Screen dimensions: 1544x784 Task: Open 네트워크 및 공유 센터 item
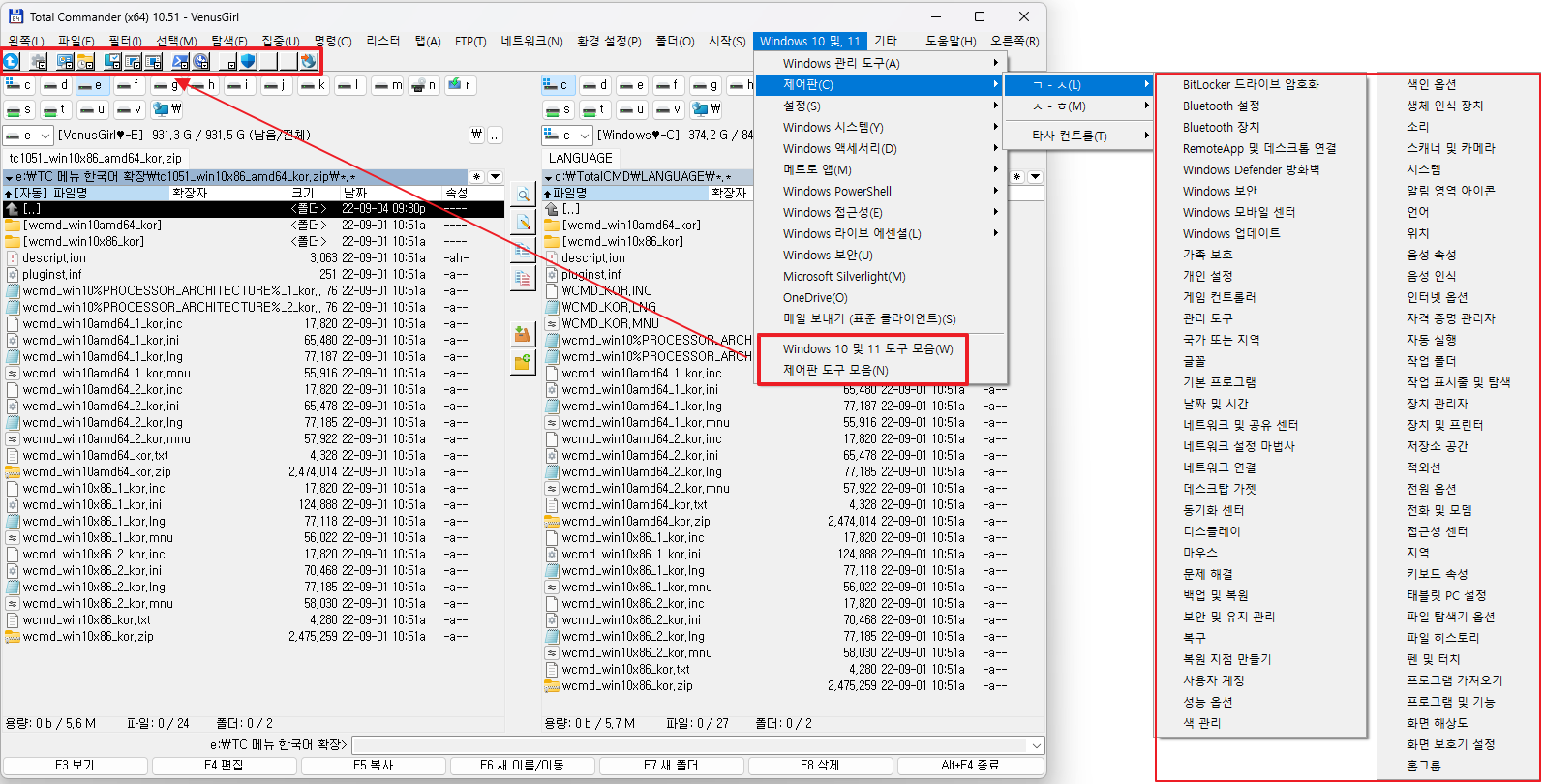coord(1240,425)
